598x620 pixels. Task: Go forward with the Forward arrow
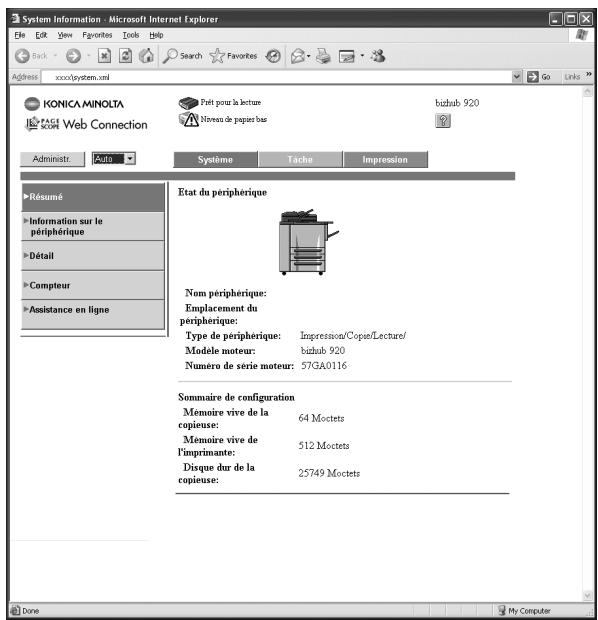(73, 56)
